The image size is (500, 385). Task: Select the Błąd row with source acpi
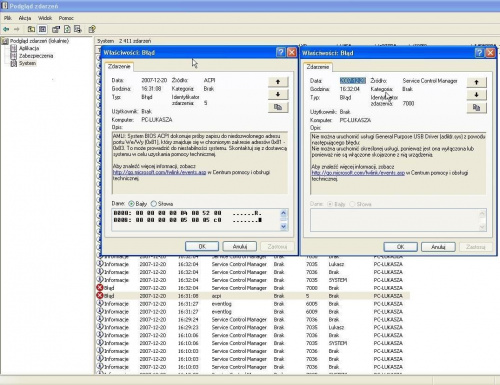tap(253, 296)
